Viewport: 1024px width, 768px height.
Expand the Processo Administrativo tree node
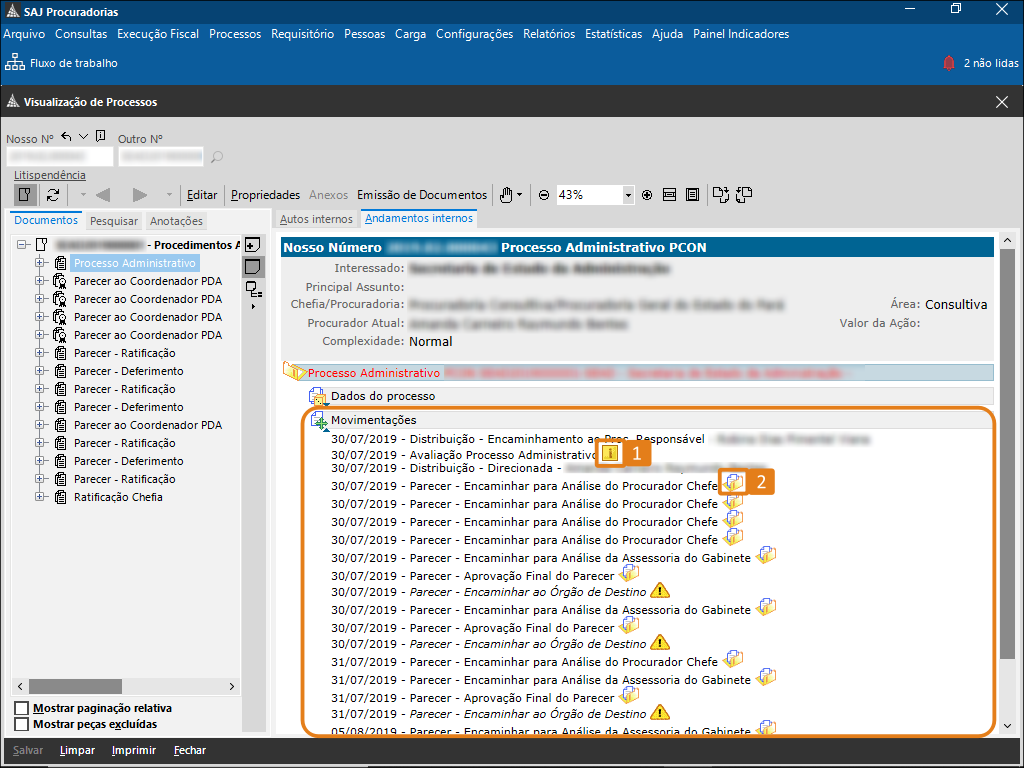[x=41, y=263]
